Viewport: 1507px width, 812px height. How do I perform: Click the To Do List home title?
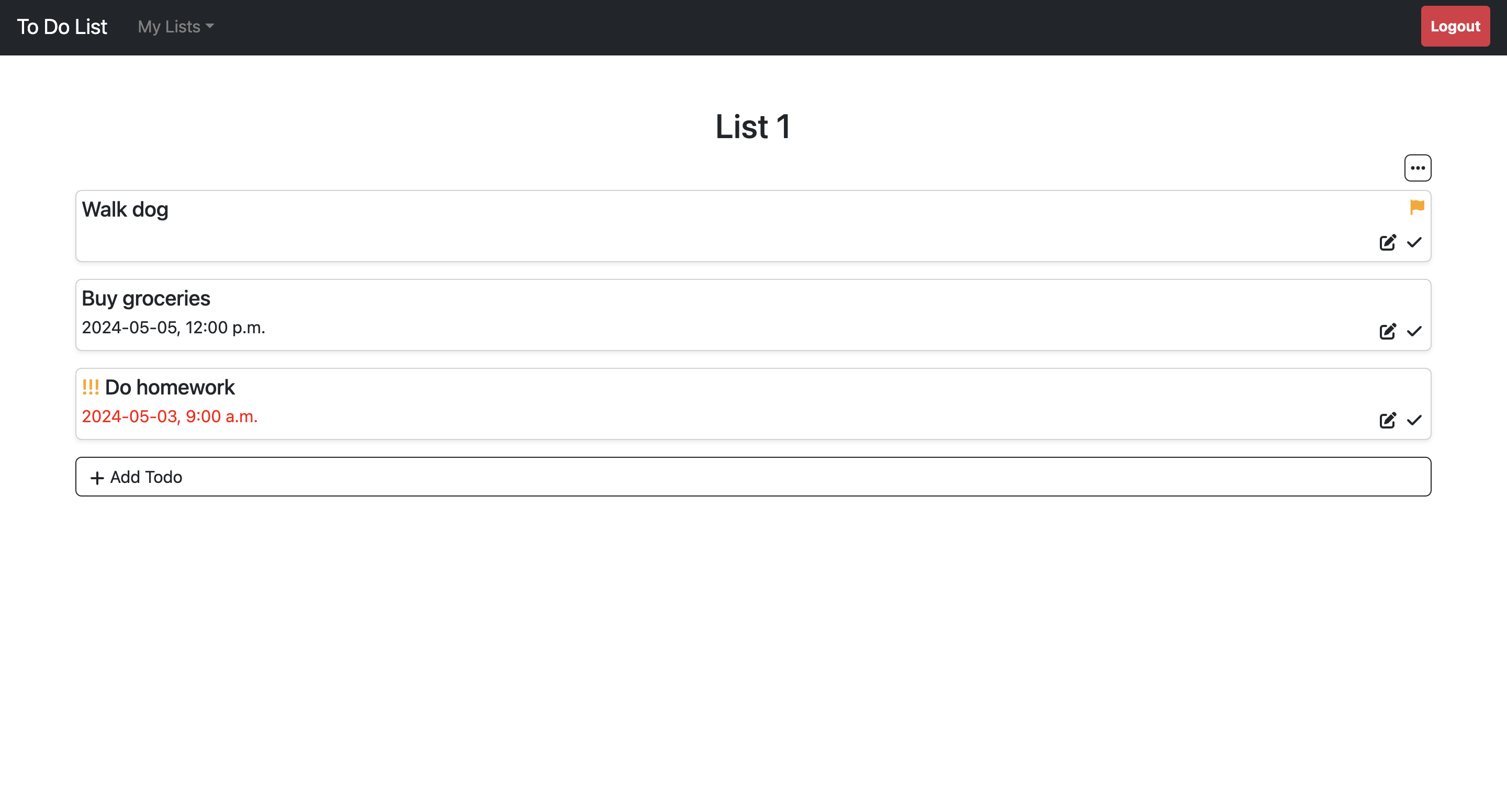[62, 26]
